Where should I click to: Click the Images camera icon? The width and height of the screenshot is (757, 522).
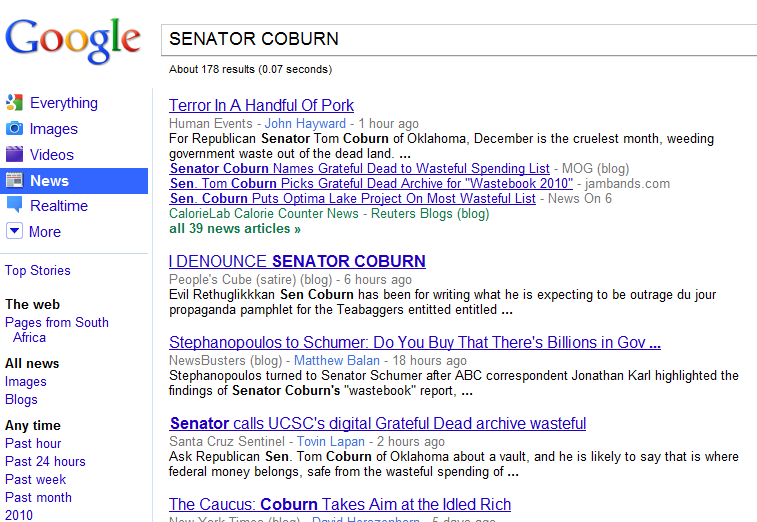click(x=15, y=129)
